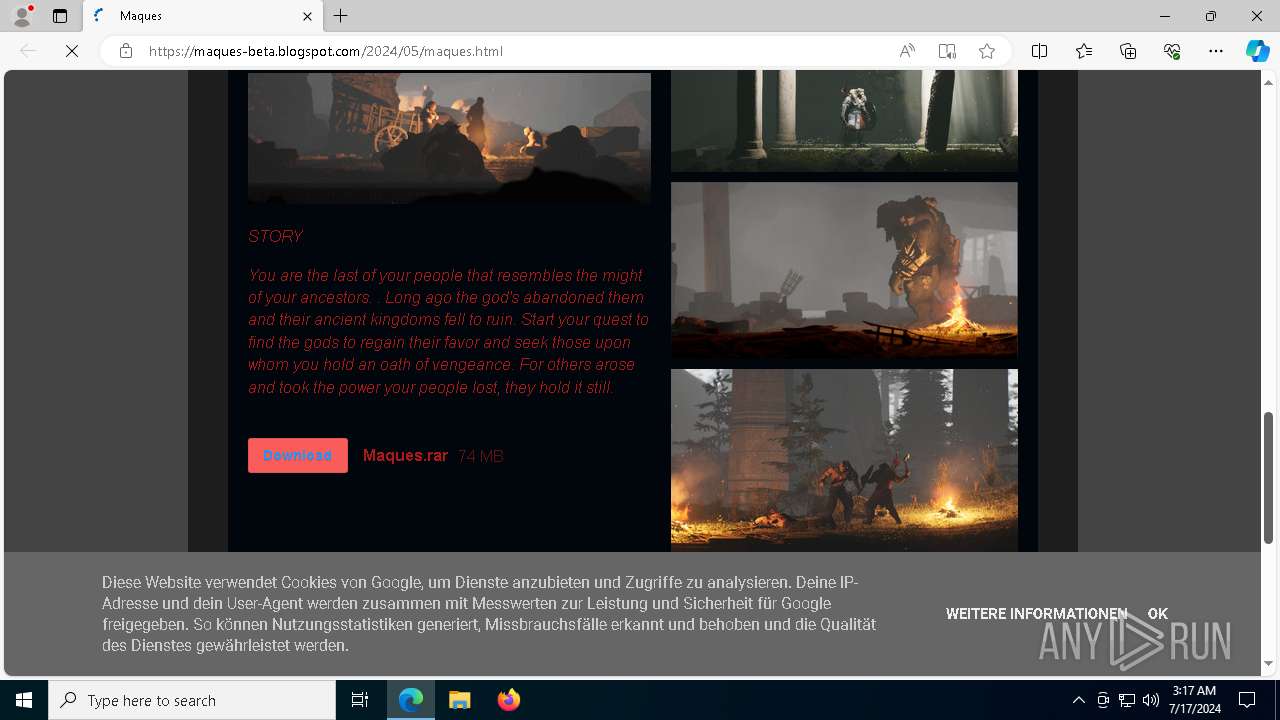Image resolution: width=1280 pixels, height=720 pixels.
Task: Open the armored warrior between pillars screenshot
Action: pos(844,121)
